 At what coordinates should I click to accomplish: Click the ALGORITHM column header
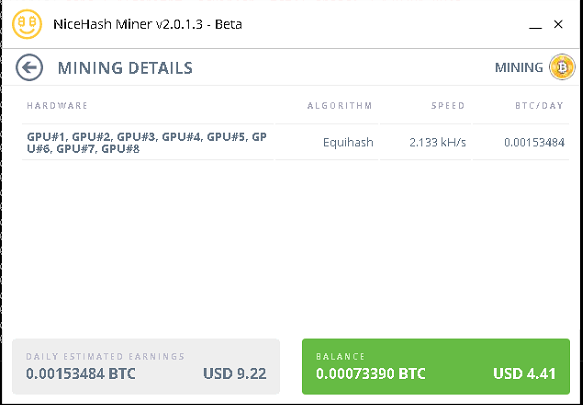[x=339, y=106]
